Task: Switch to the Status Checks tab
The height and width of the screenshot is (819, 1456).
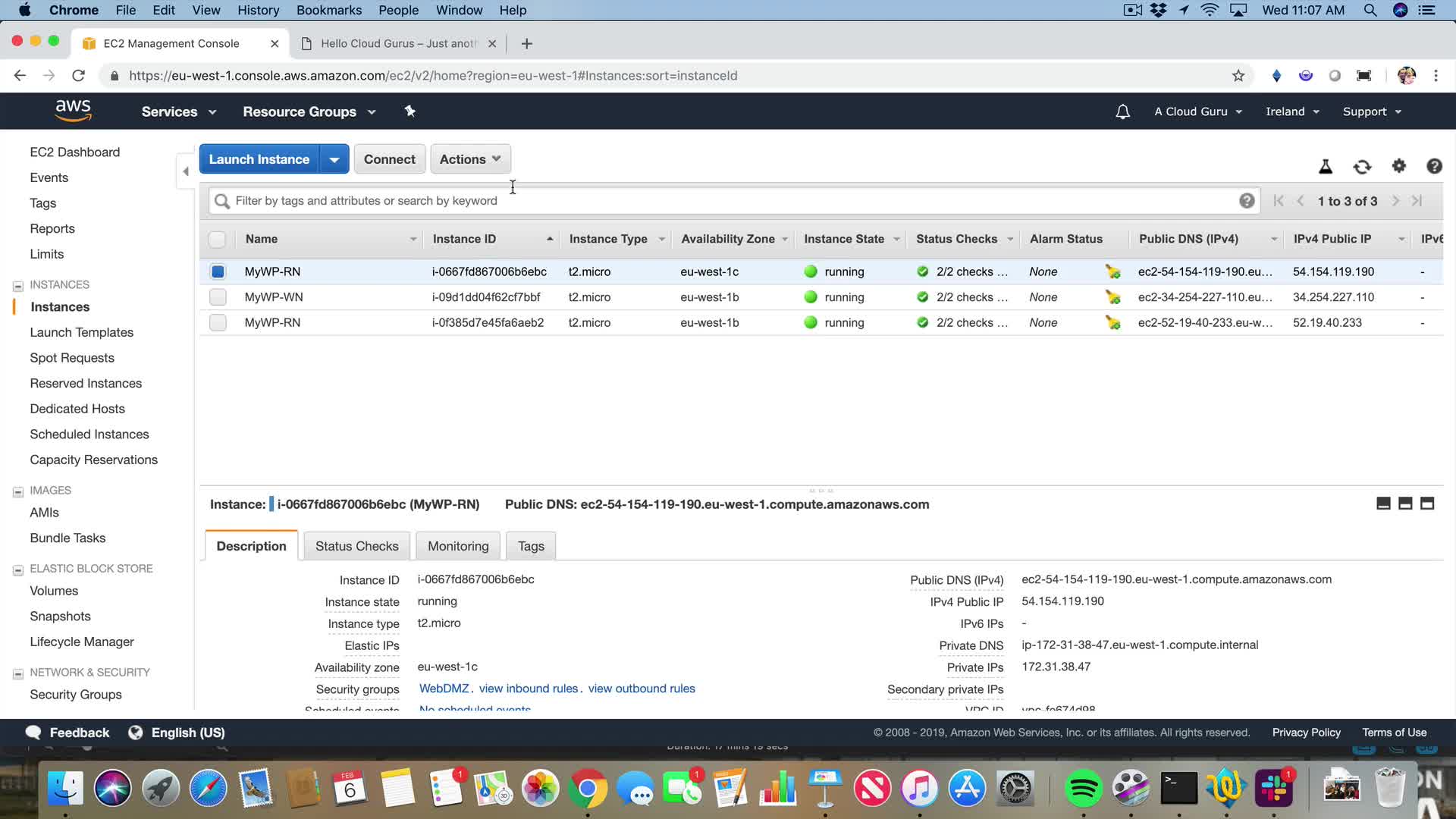Action: 356,546
